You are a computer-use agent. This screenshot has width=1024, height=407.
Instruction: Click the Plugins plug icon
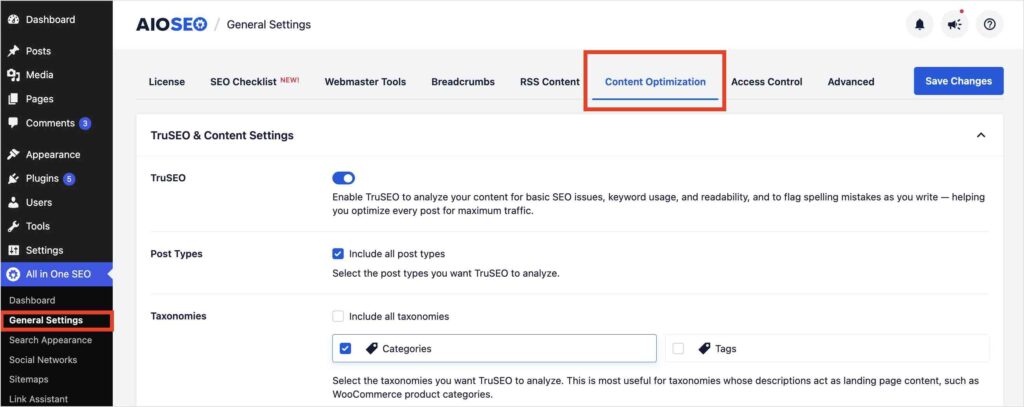(12, 178)
